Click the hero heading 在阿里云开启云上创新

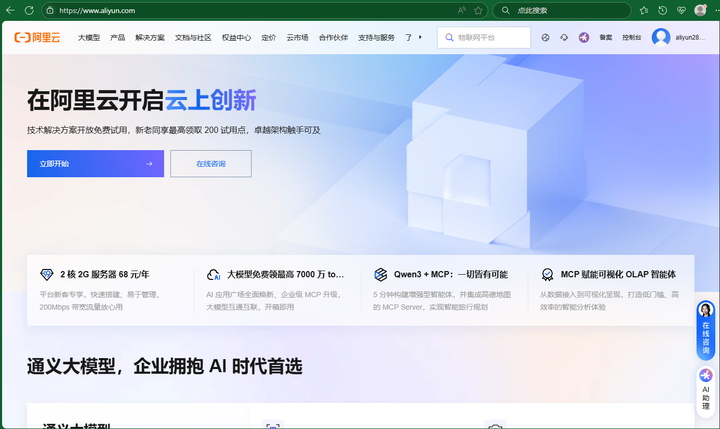pos(141,100)
